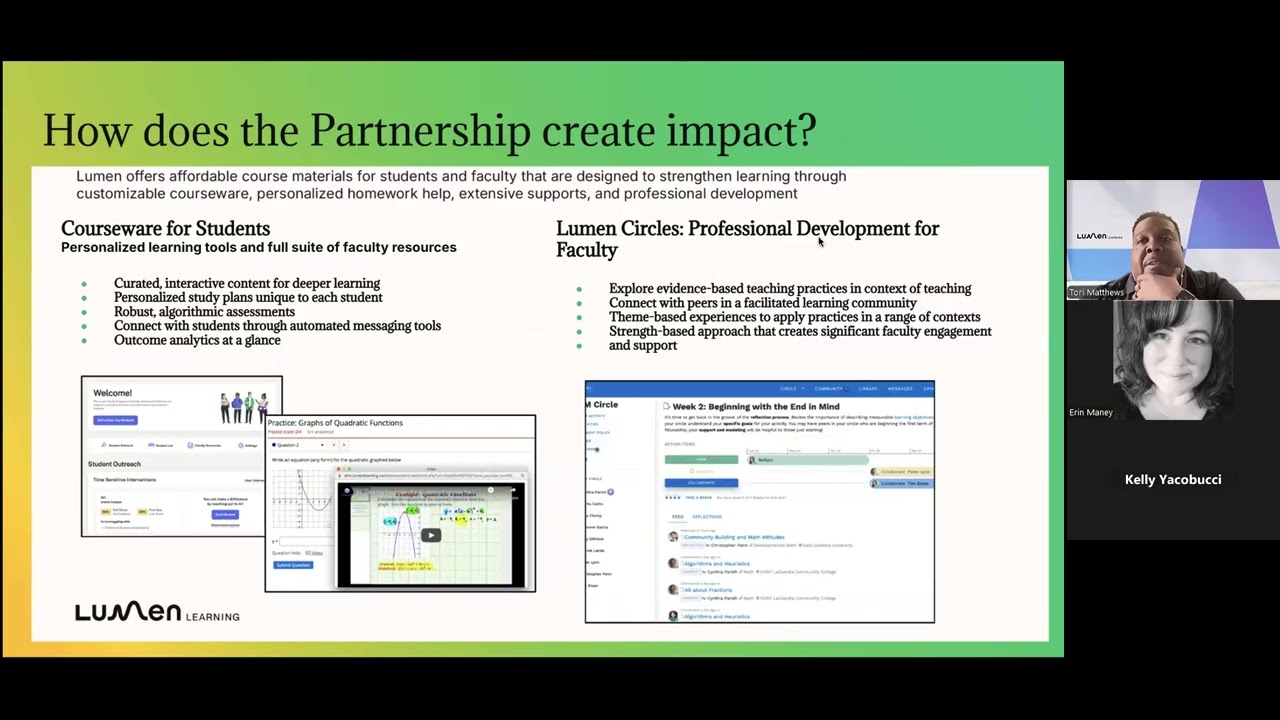Viewport: 1280px width, 720px height.
Task: Click the blue Collaborate action button
Action: click(701, 483)
